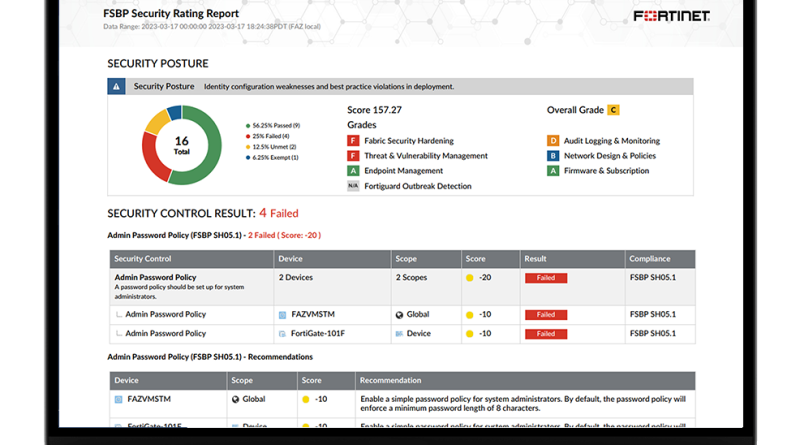Viewport: 800px width, 445px height.
Task: Click the Global globe icon in the Recommendations table
Action: [x=235, y=400]
